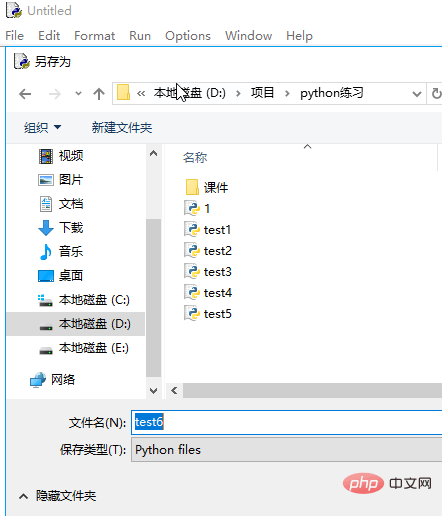Expand chevron after 本地磁盘 (D:) breadcrumb

point(238,94)
